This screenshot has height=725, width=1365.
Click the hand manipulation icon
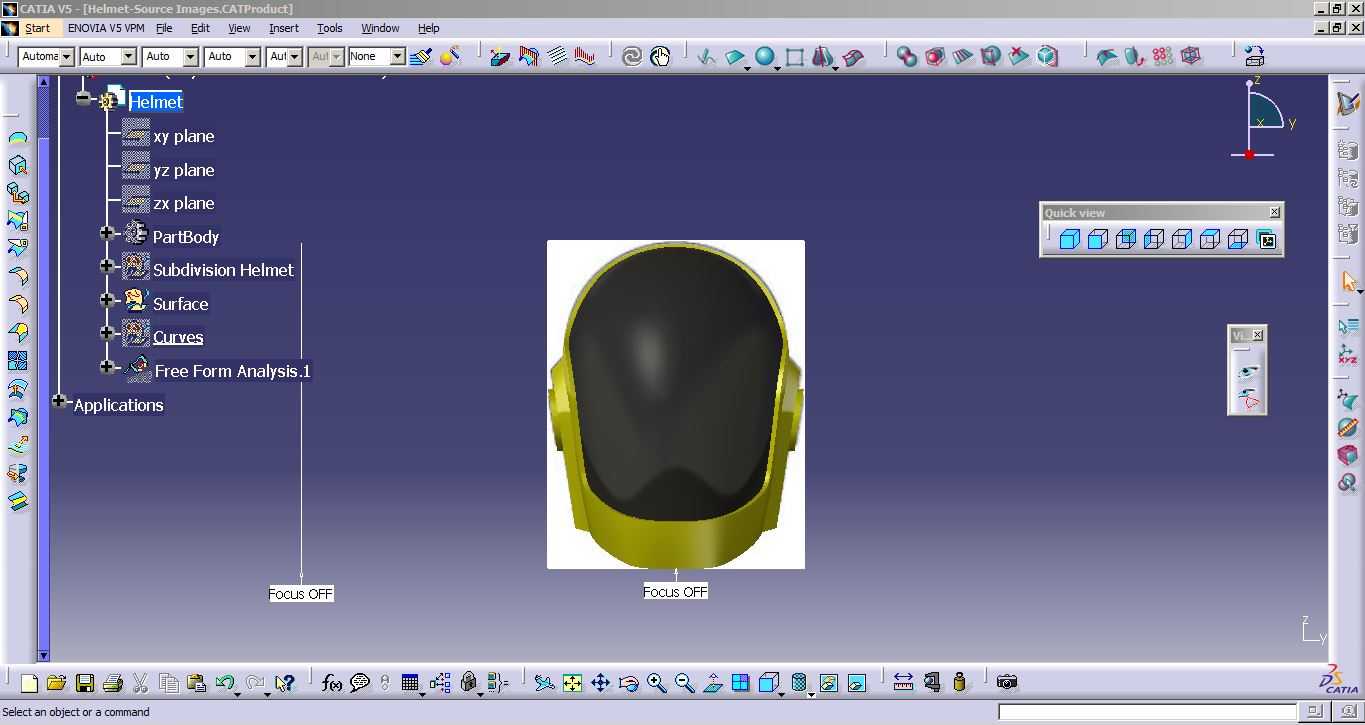pyautogui.click(x=660, y=57)
